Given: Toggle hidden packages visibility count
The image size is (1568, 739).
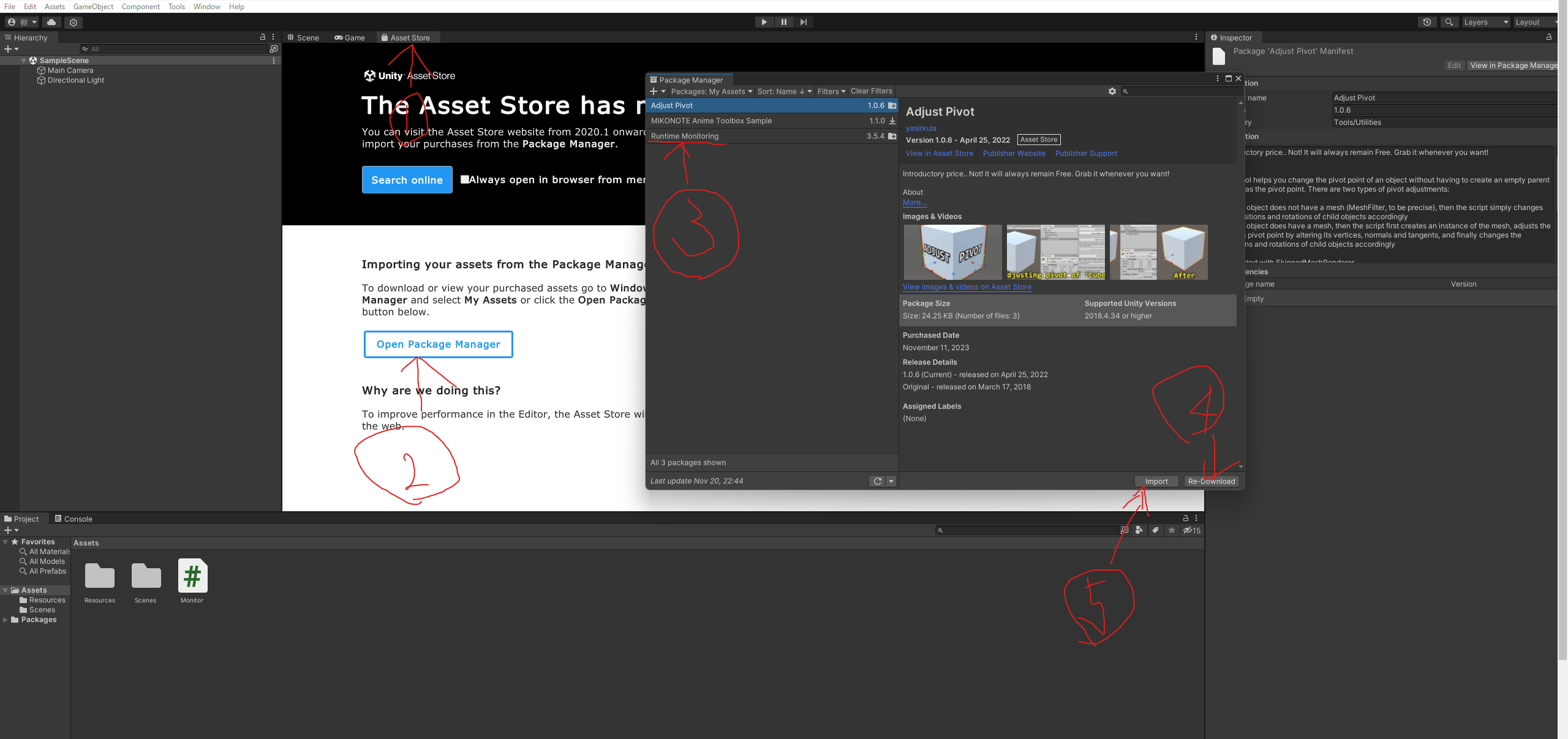Looking at the screenshot, I should (x=1192, y=530).
